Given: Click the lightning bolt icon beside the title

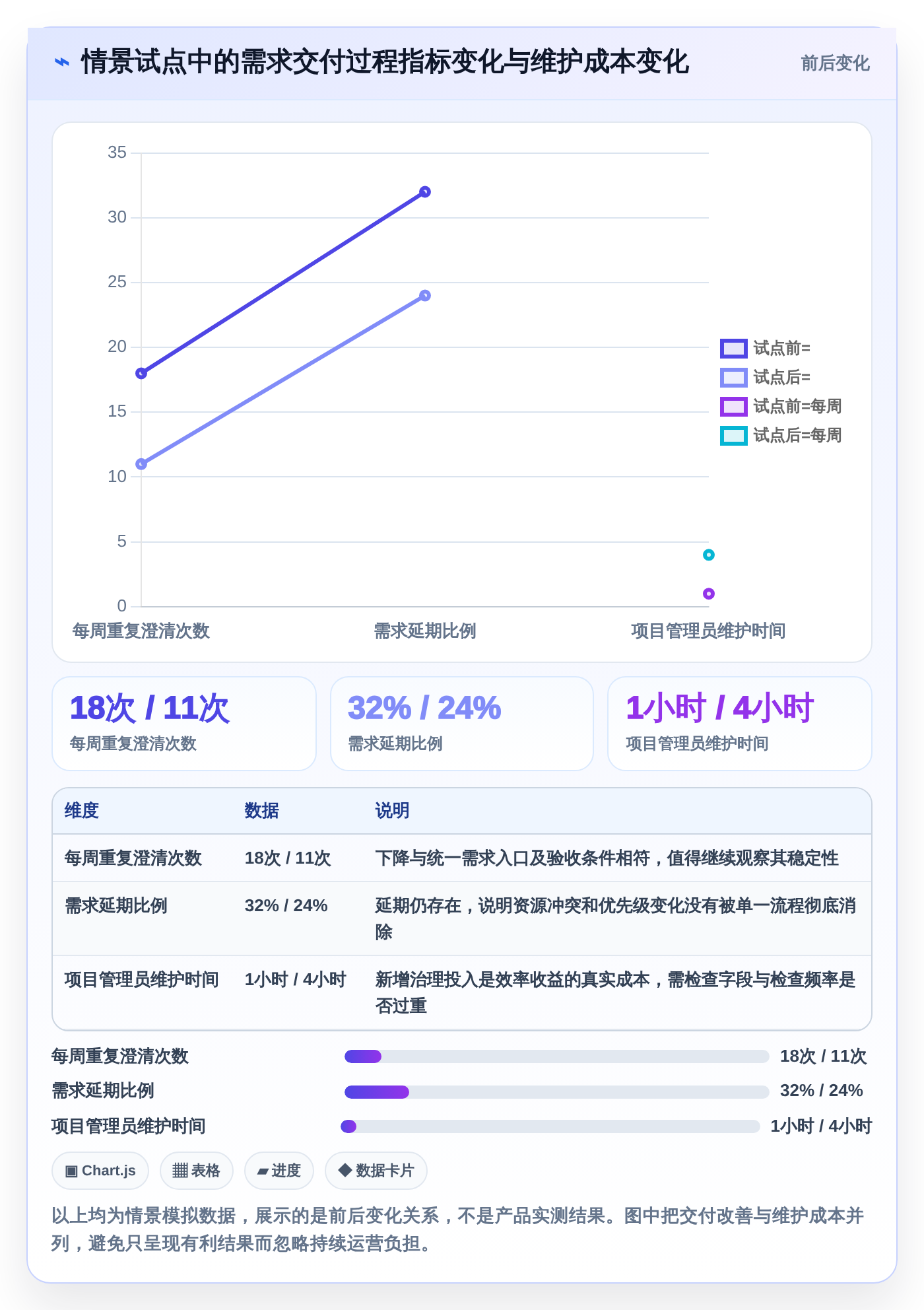Looking at the screenshot, I should coord(62,63).
